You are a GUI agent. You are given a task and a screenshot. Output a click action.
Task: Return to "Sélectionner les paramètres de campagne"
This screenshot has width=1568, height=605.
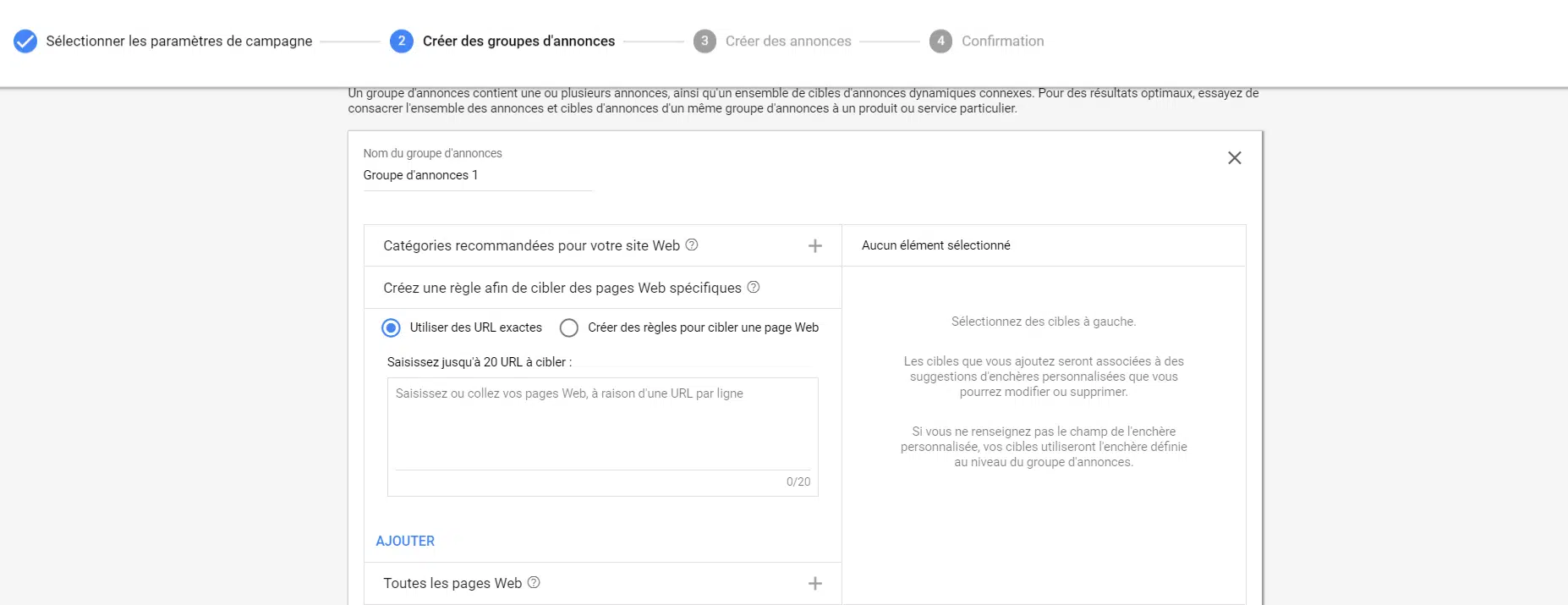(180, 40)
